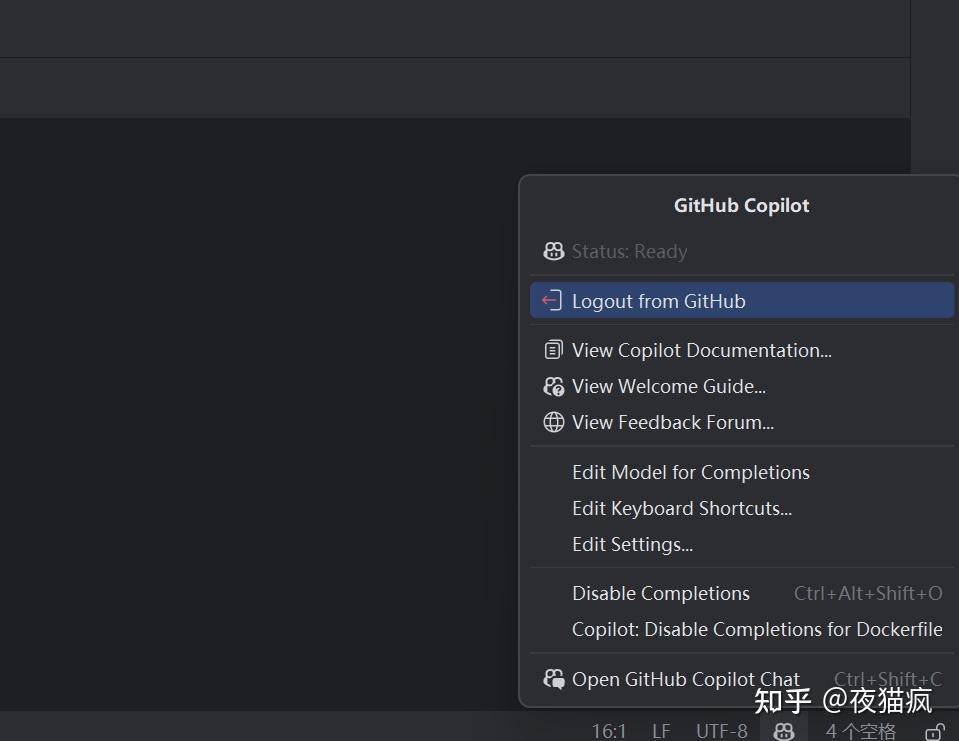The image size is (959, 741).
Task: Open the 4 个空格 indent settings
Action: [861, 731]
